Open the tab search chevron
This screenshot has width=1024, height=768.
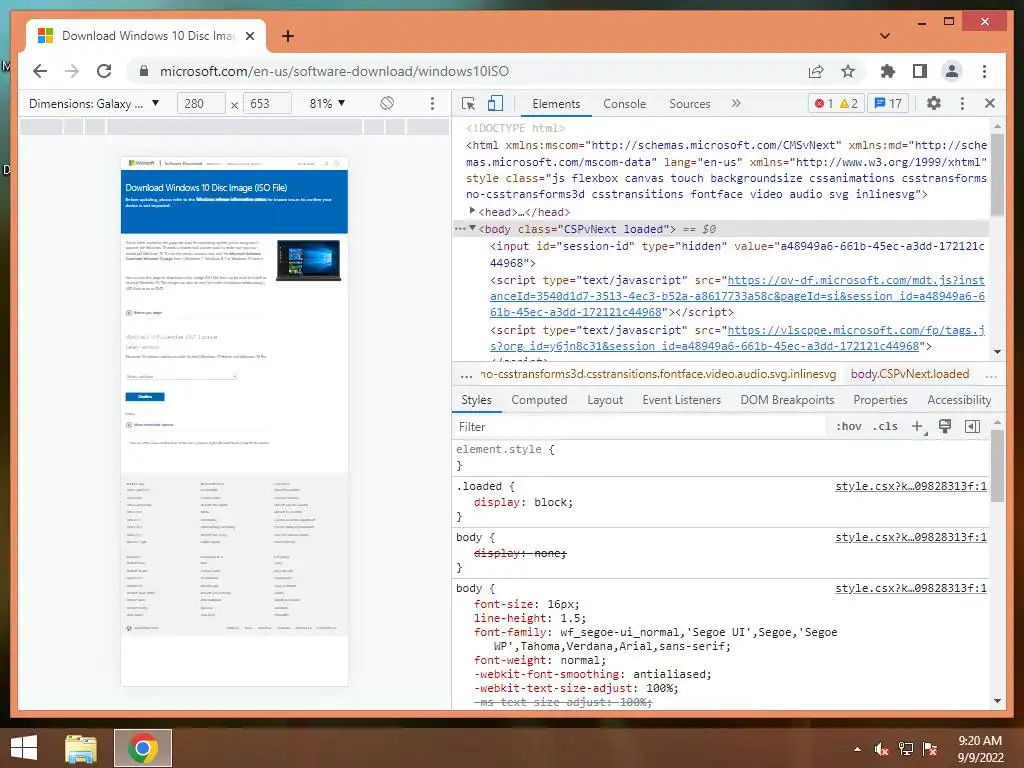(x=885, y=36)
